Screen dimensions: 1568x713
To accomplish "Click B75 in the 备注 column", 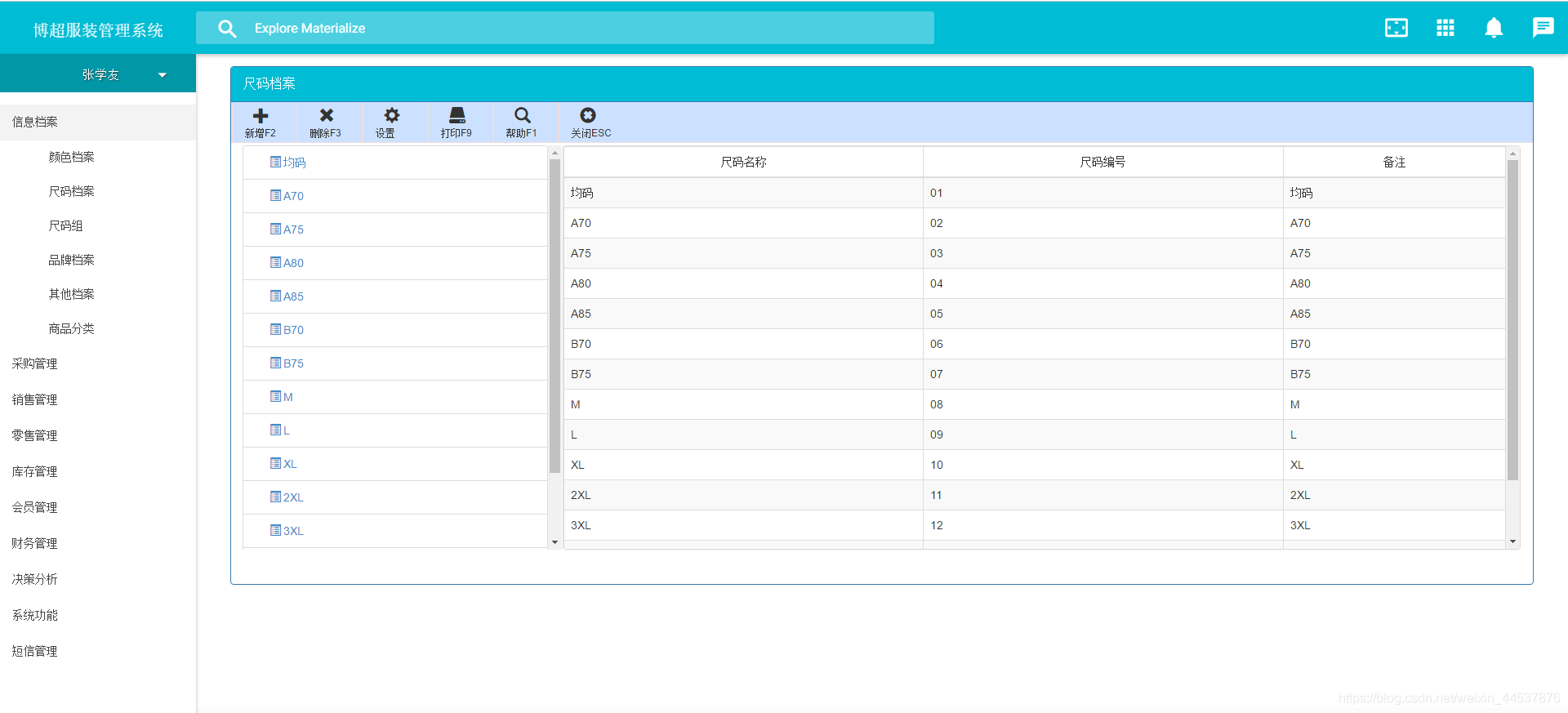I will [1394, 374].
